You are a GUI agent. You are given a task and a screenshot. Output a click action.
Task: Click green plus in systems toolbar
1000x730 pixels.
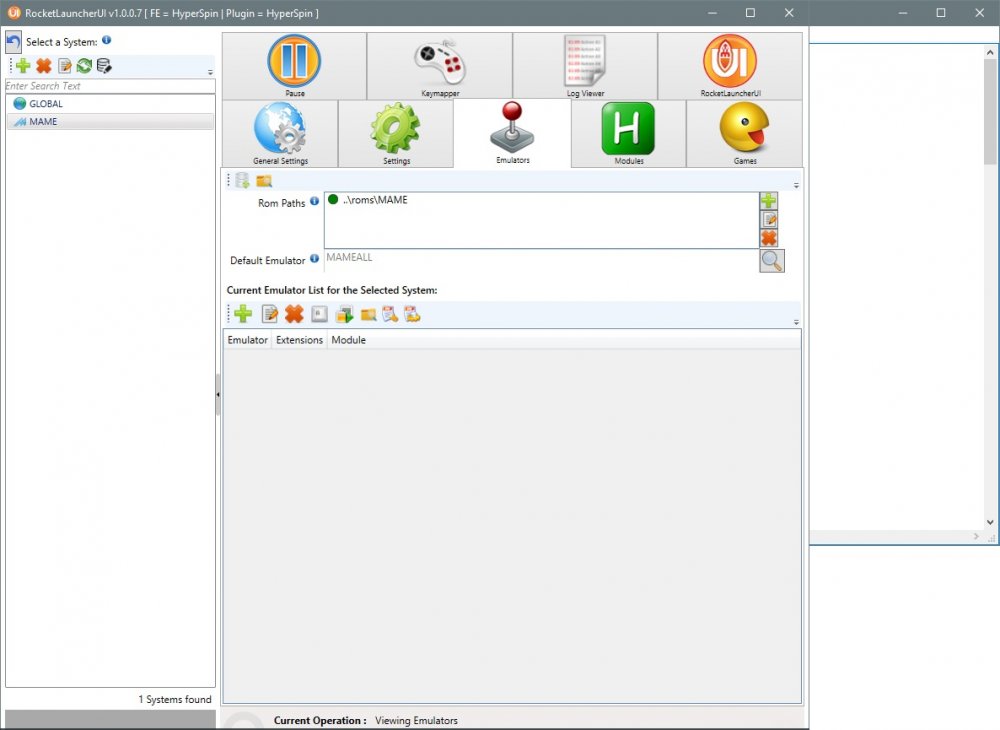[x=23, y=66]
